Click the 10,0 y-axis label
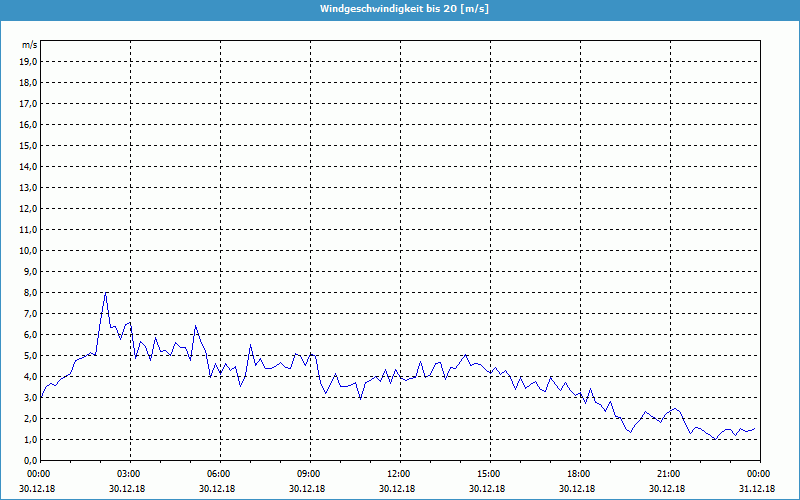The height and width of the screenshot is (500, 800). [29, 250]
